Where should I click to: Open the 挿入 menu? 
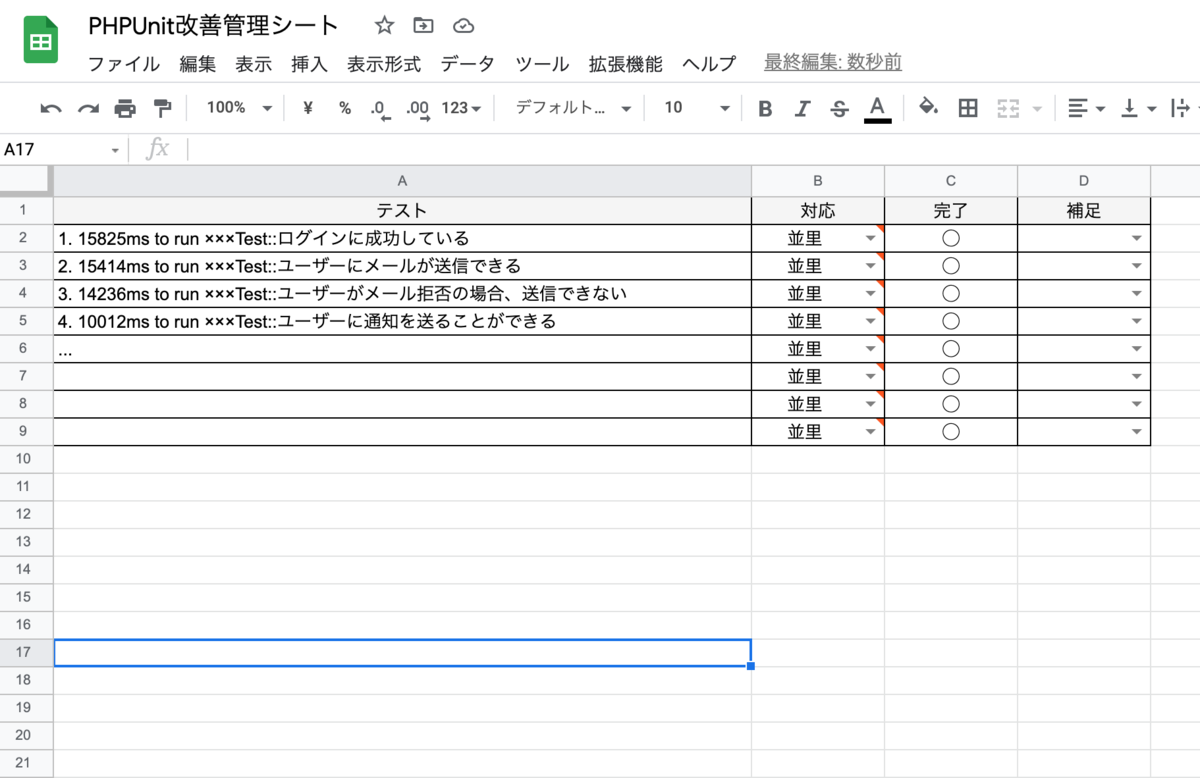[309, 63]
